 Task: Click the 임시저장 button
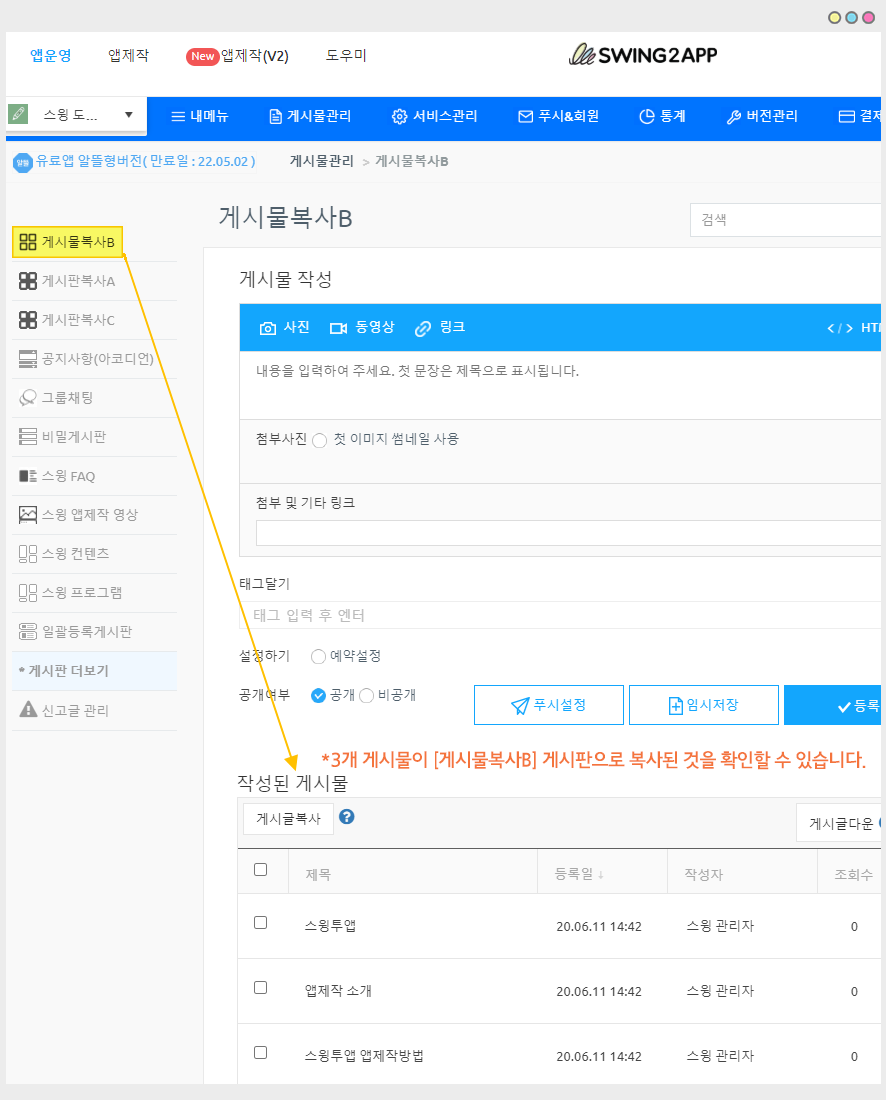point(703,705)
